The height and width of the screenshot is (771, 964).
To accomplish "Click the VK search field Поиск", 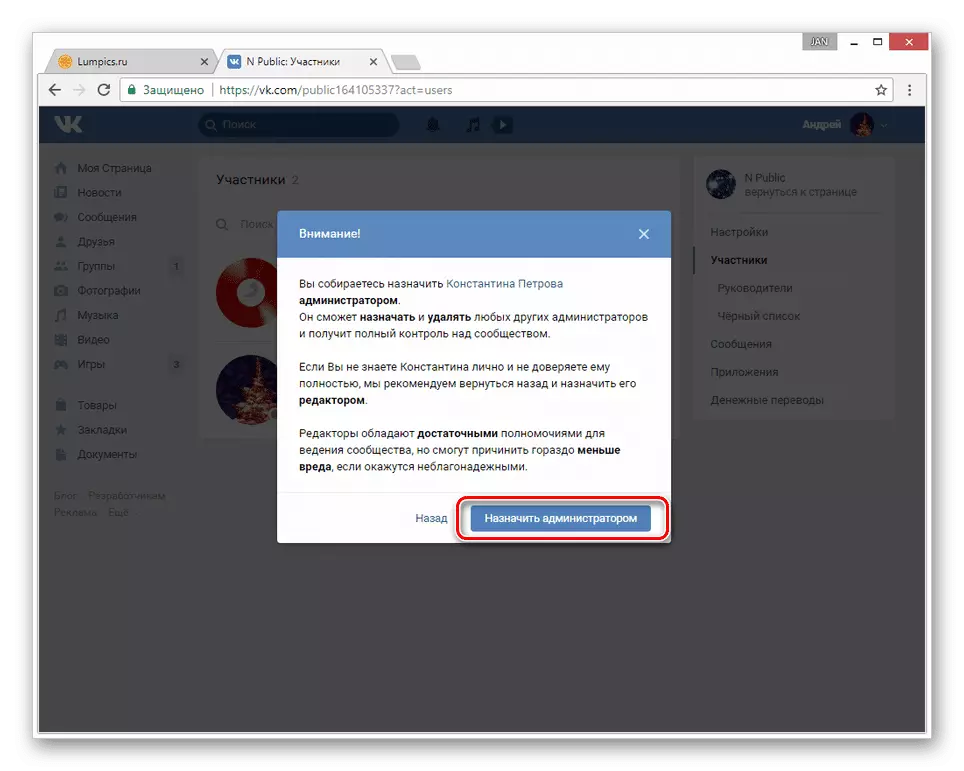I will tap(299, 125).
